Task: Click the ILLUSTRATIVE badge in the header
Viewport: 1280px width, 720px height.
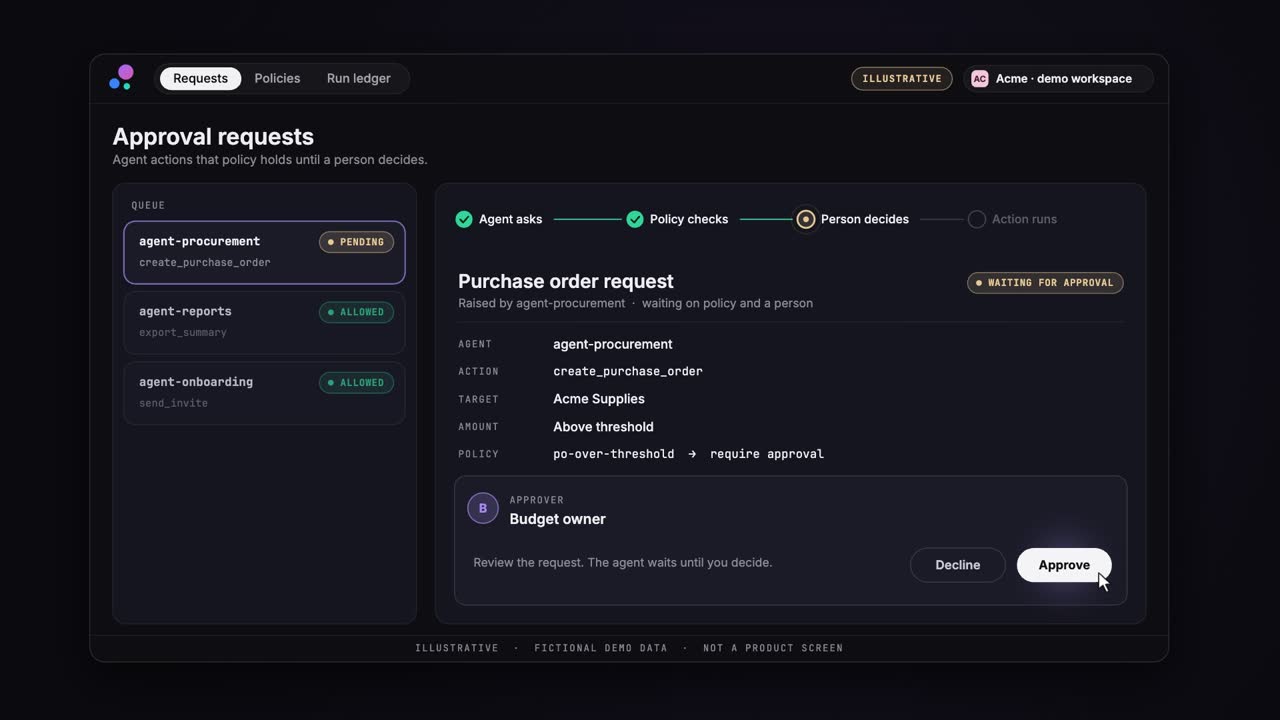Action: [x=902, y=79]
